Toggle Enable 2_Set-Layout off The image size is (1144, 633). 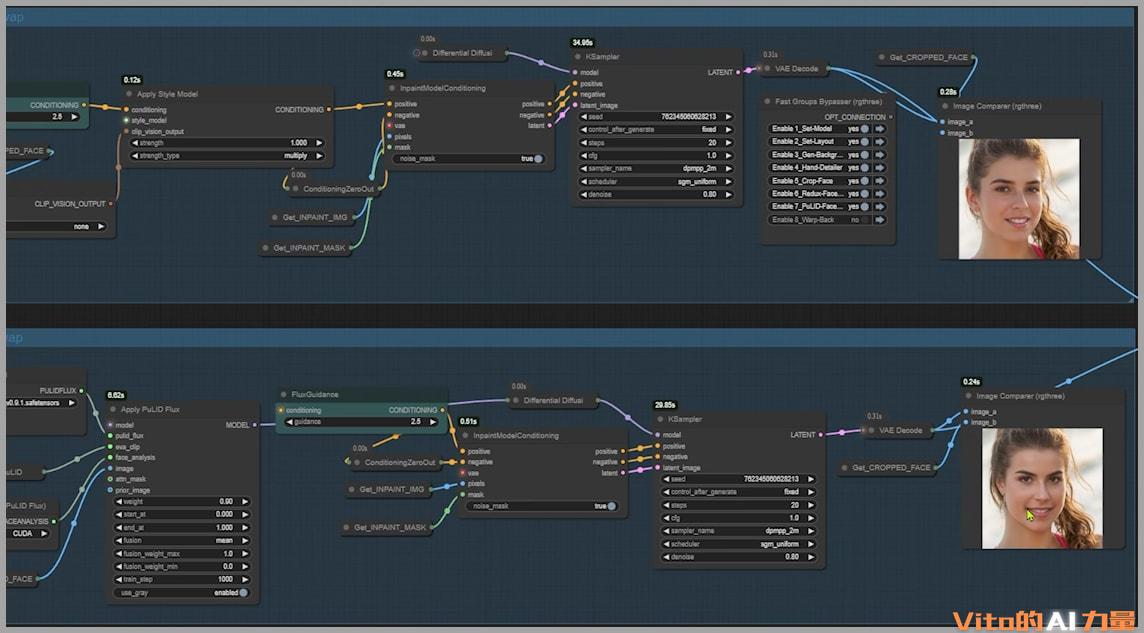[x=865, y=141]
